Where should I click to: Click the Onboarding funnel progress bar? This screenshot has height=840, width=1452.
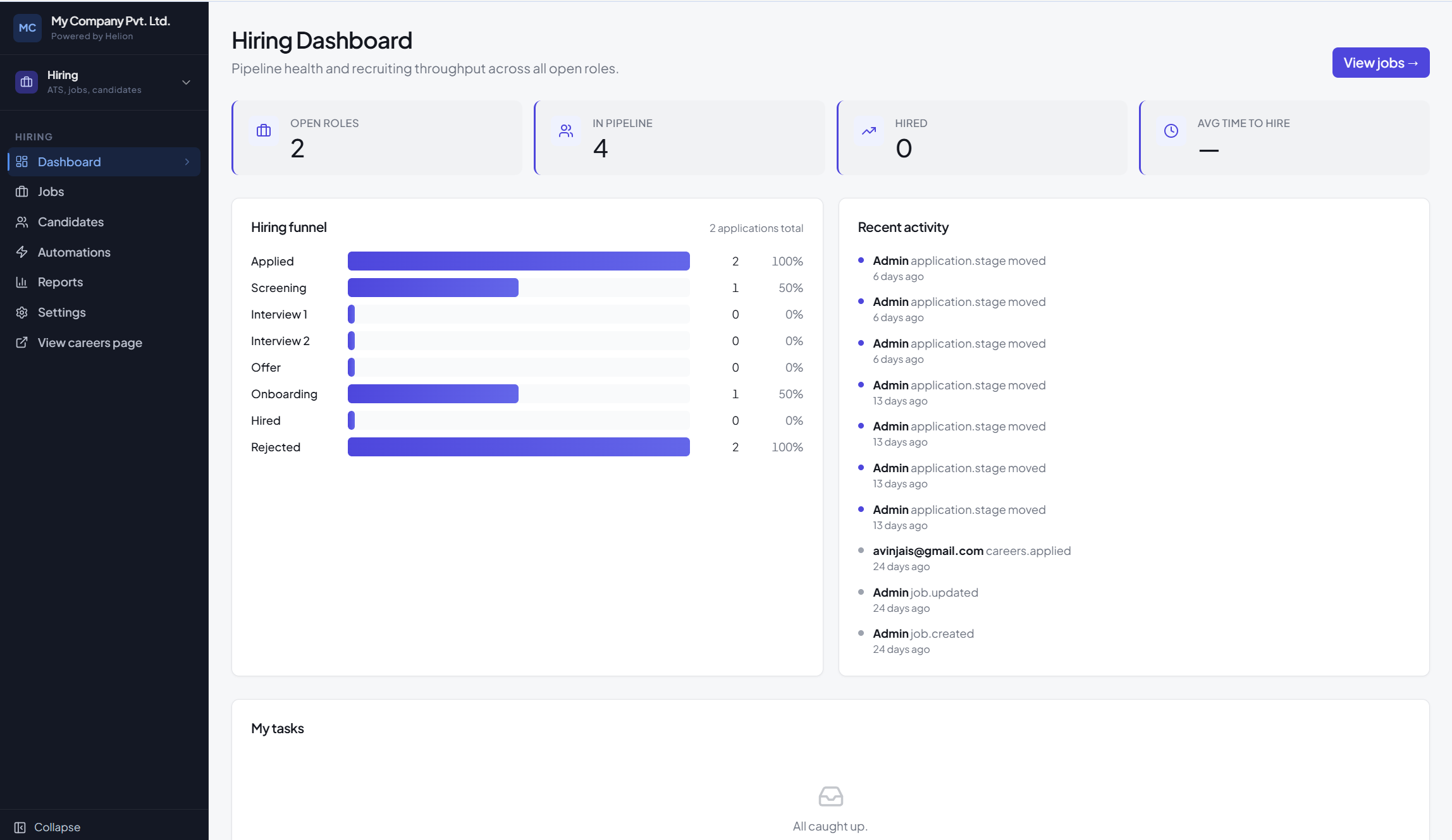pyautogui.click(x=519, y=394)
